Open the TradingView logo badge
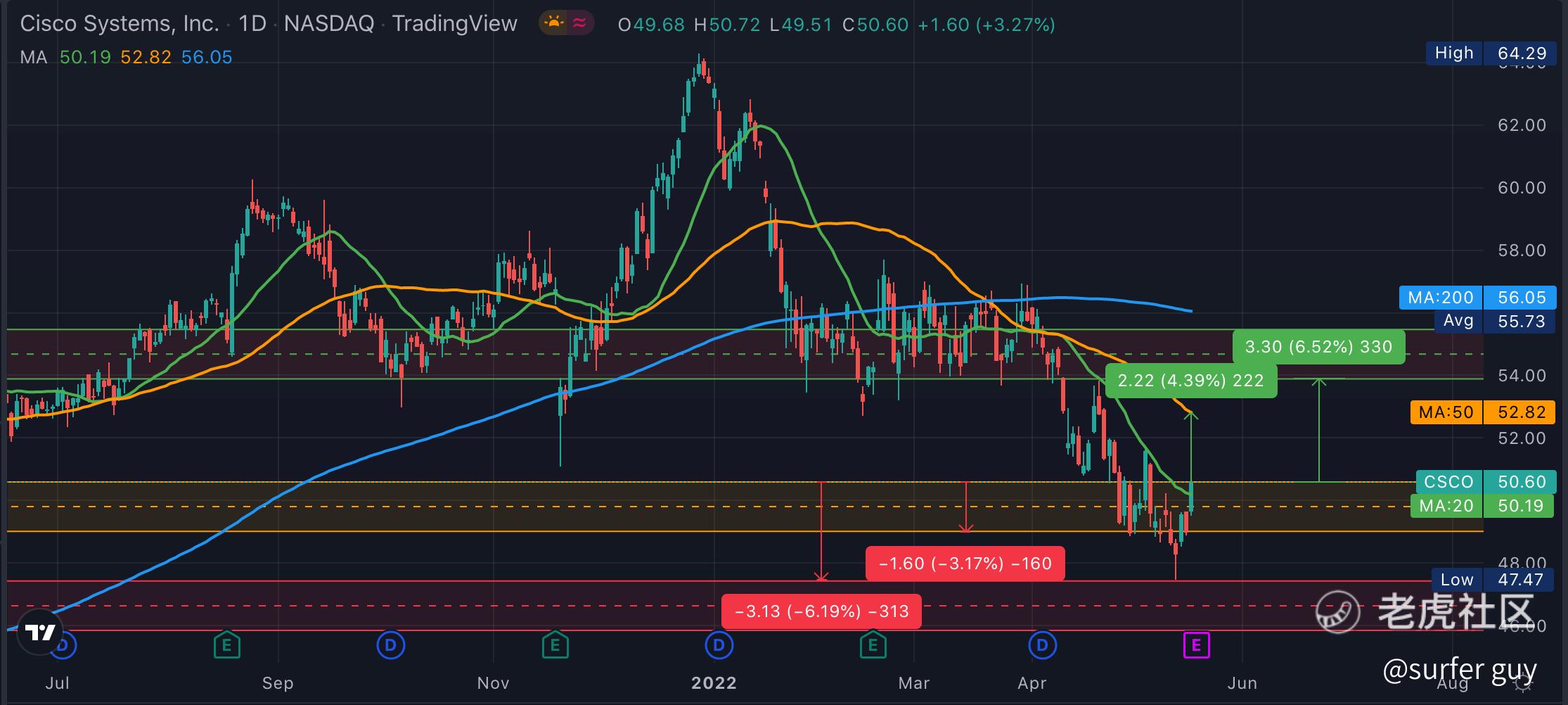1568x705 pixels. coord(40,632)
